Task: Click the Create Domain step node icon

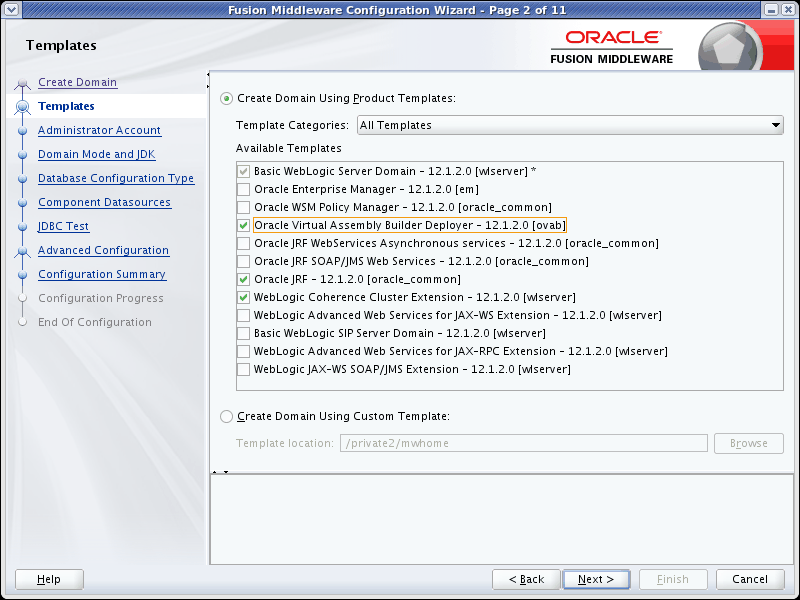Action: coord(22,83)
